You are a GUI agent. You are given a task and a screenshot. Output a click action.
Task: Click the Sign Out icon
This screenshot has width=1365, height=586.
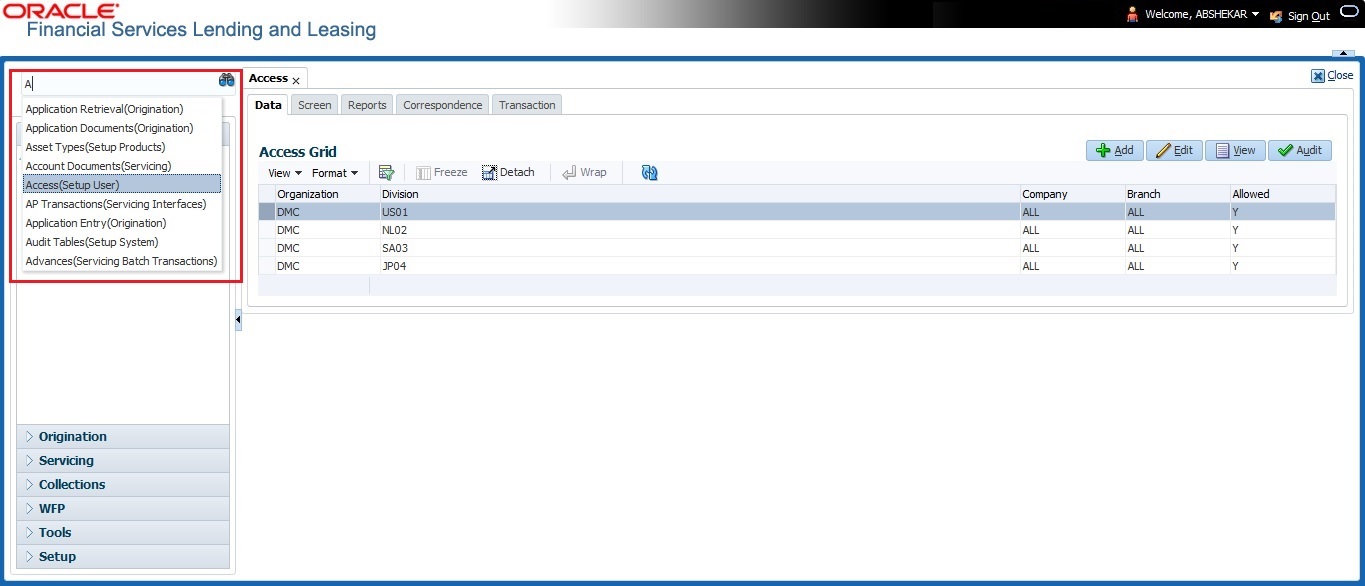[x=1276, y=16]
